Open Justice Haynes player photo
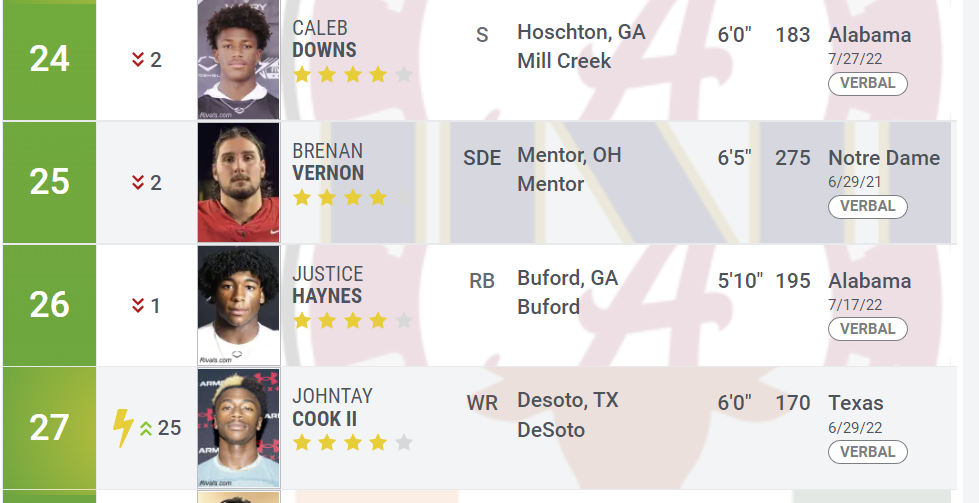The width and height of the screenshot is (979, 503). click(x=239, y=305)
